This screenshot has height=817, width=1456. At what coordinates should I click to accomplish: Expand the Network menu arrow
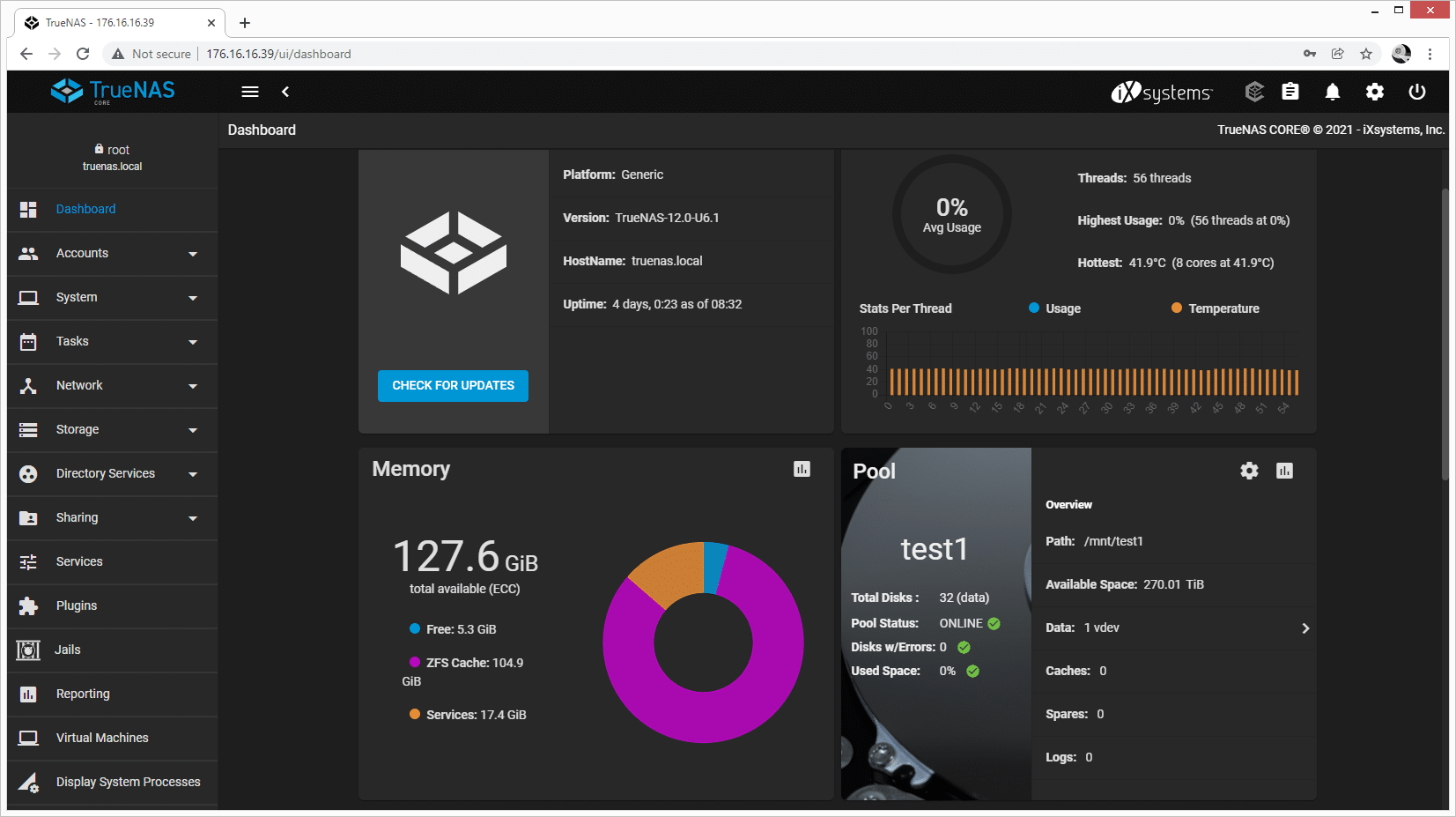193,387
